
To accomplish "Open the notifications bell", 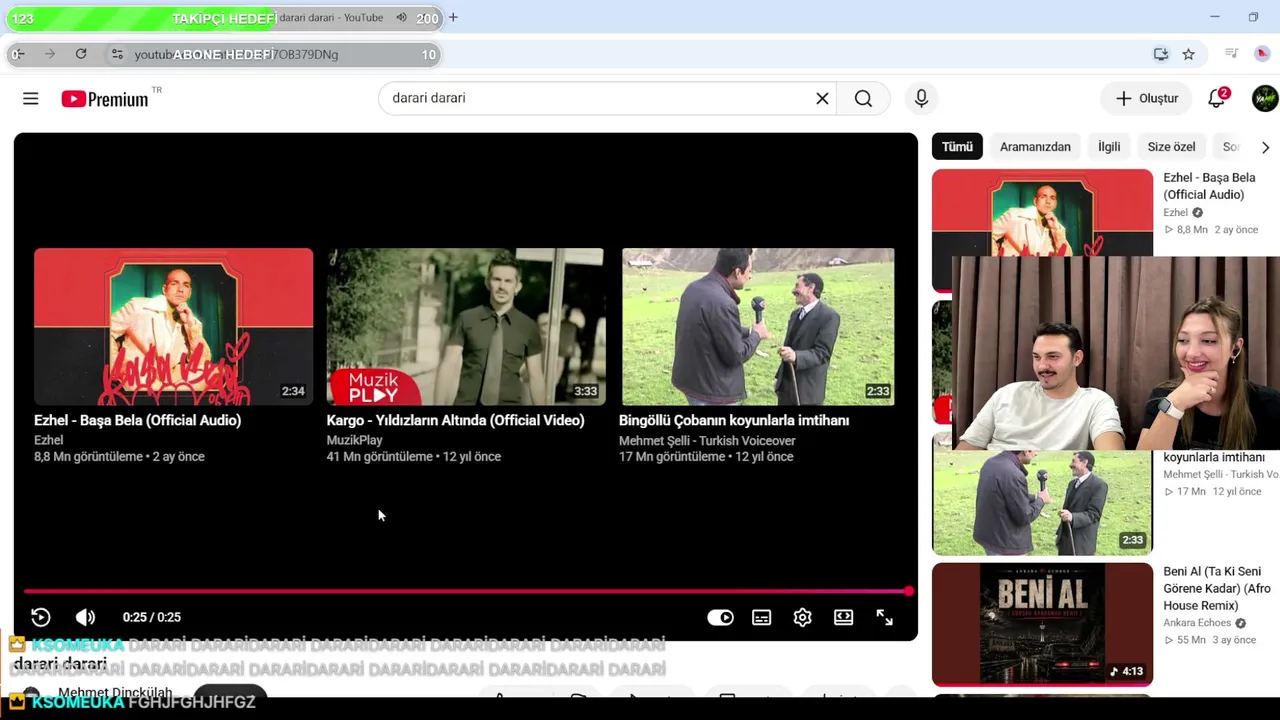I will pos(1217,98).
